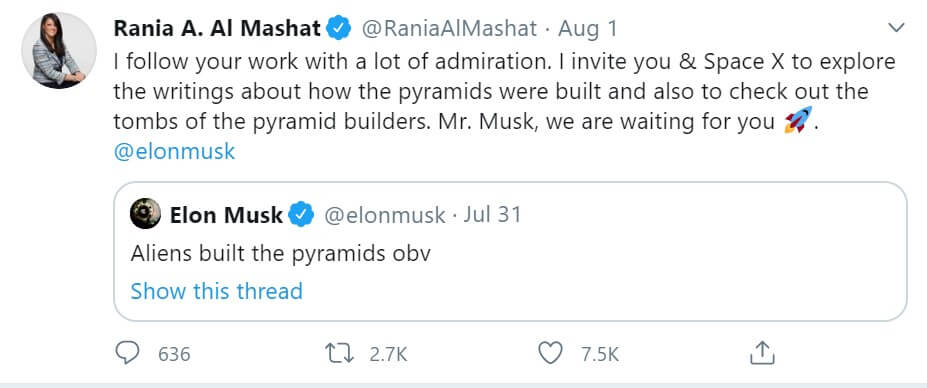Image resolution: width=927 pixels, height=388 pixels.
Task: Click the 7.5K likes count
Action: point(599,354)
